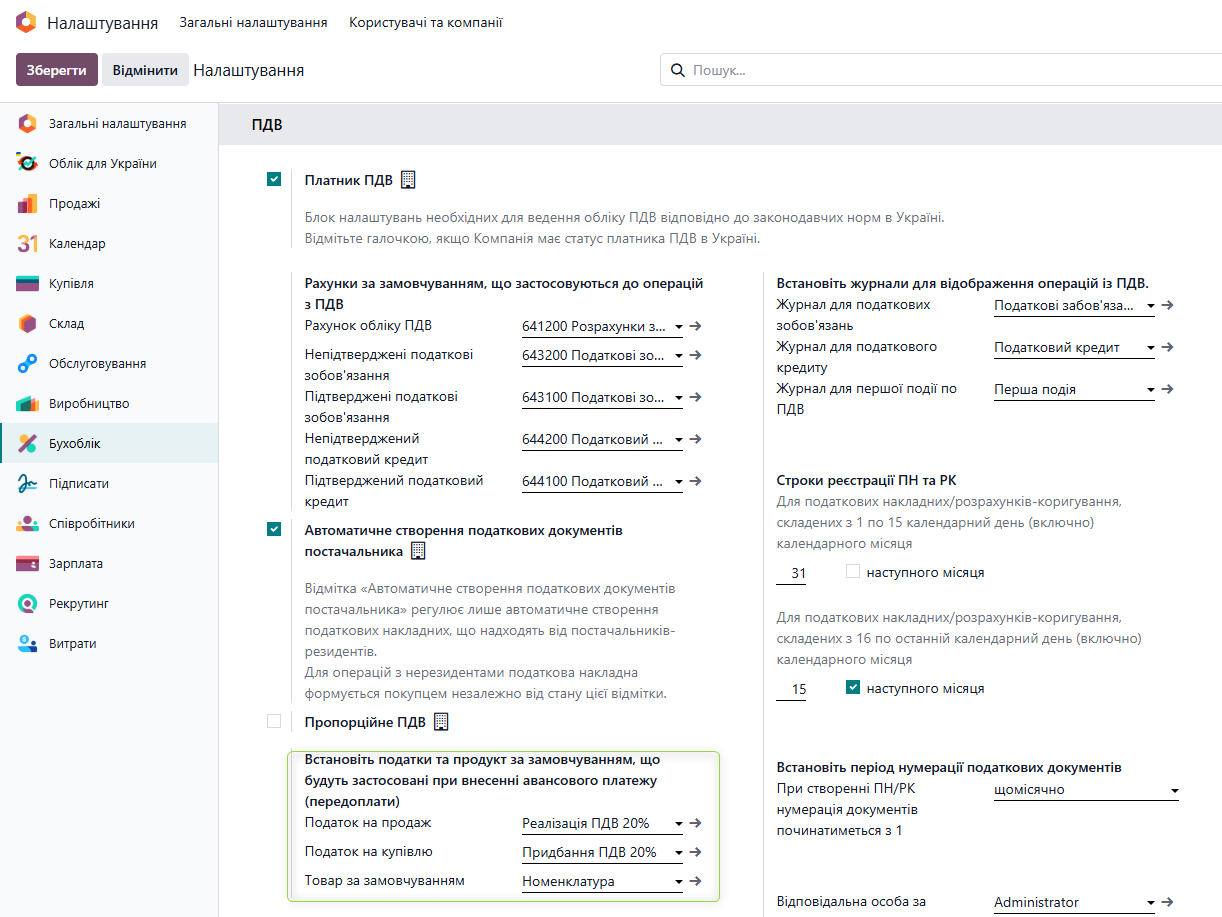Open the Користувачі та компанії menu
The width and height of the screenshot is (1222, 917).
[426, 22]
